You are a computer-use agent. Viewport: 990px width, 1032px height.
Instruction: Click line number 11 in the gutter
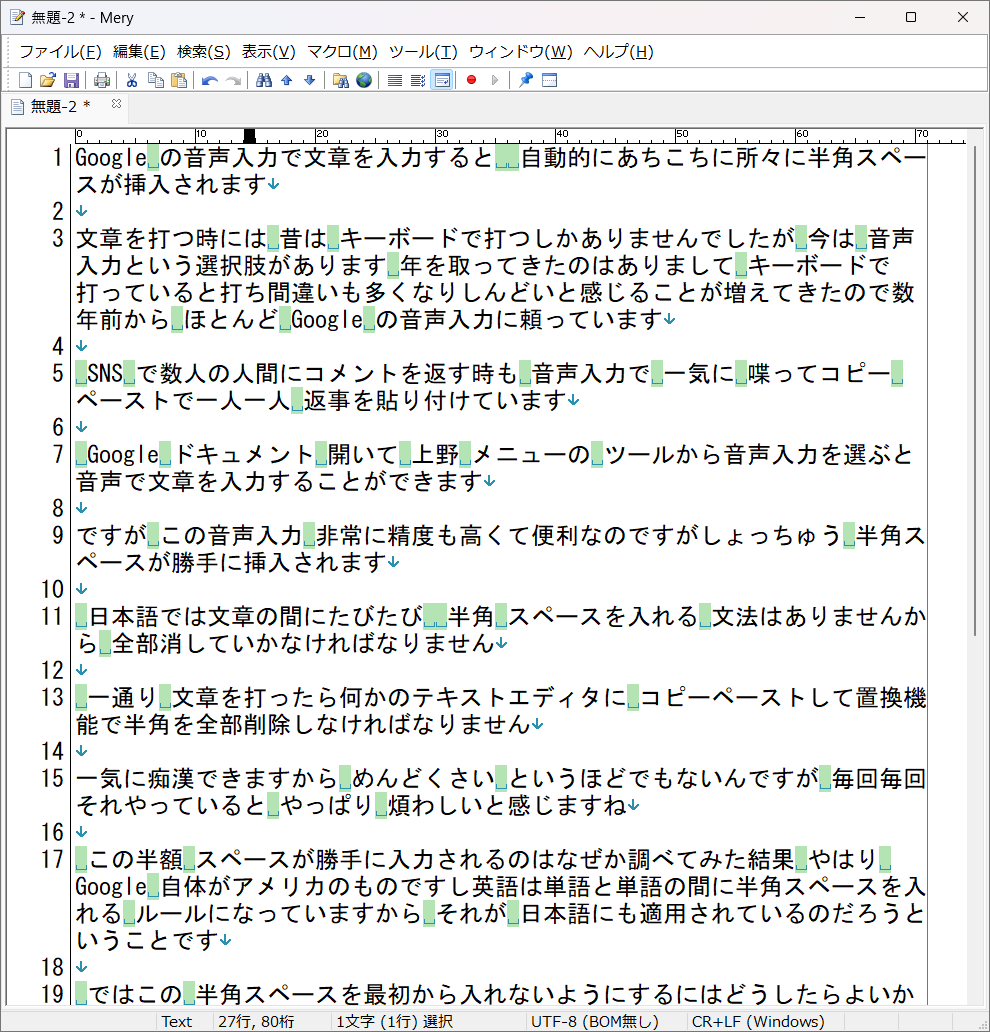52,616
